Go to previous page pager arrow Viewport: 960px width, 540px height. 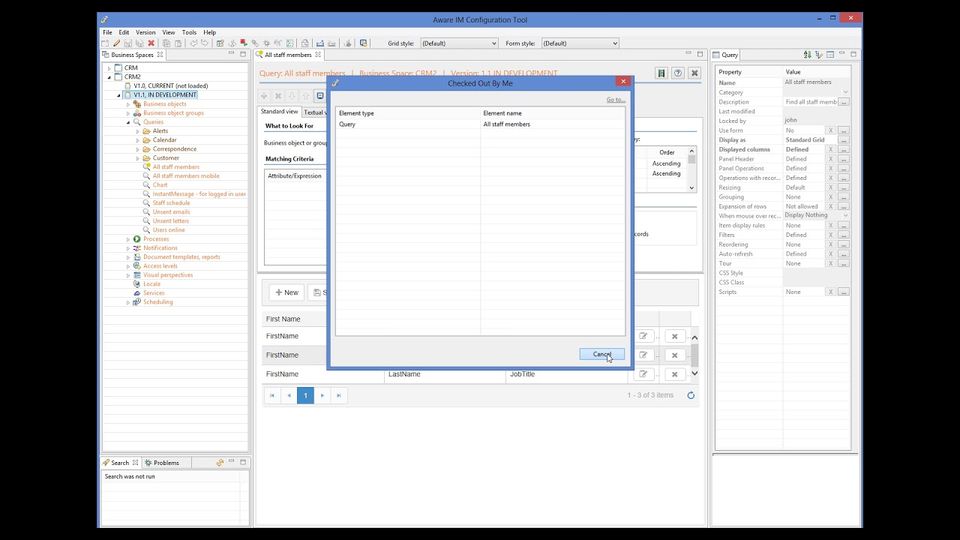point(289,396)
